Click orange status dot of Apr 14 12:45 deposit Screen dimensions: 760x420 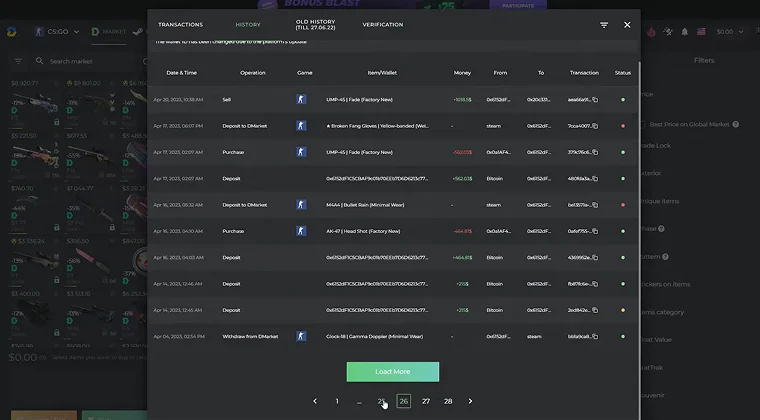pos(623,310)
